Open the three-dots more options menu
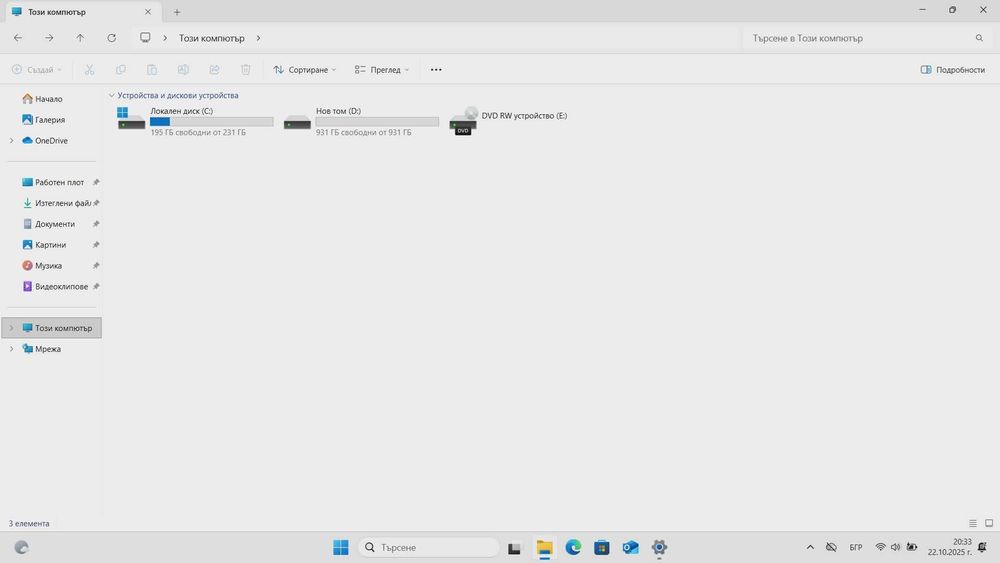Viewport: 1000px width, 563px height. tap(436, 69)
